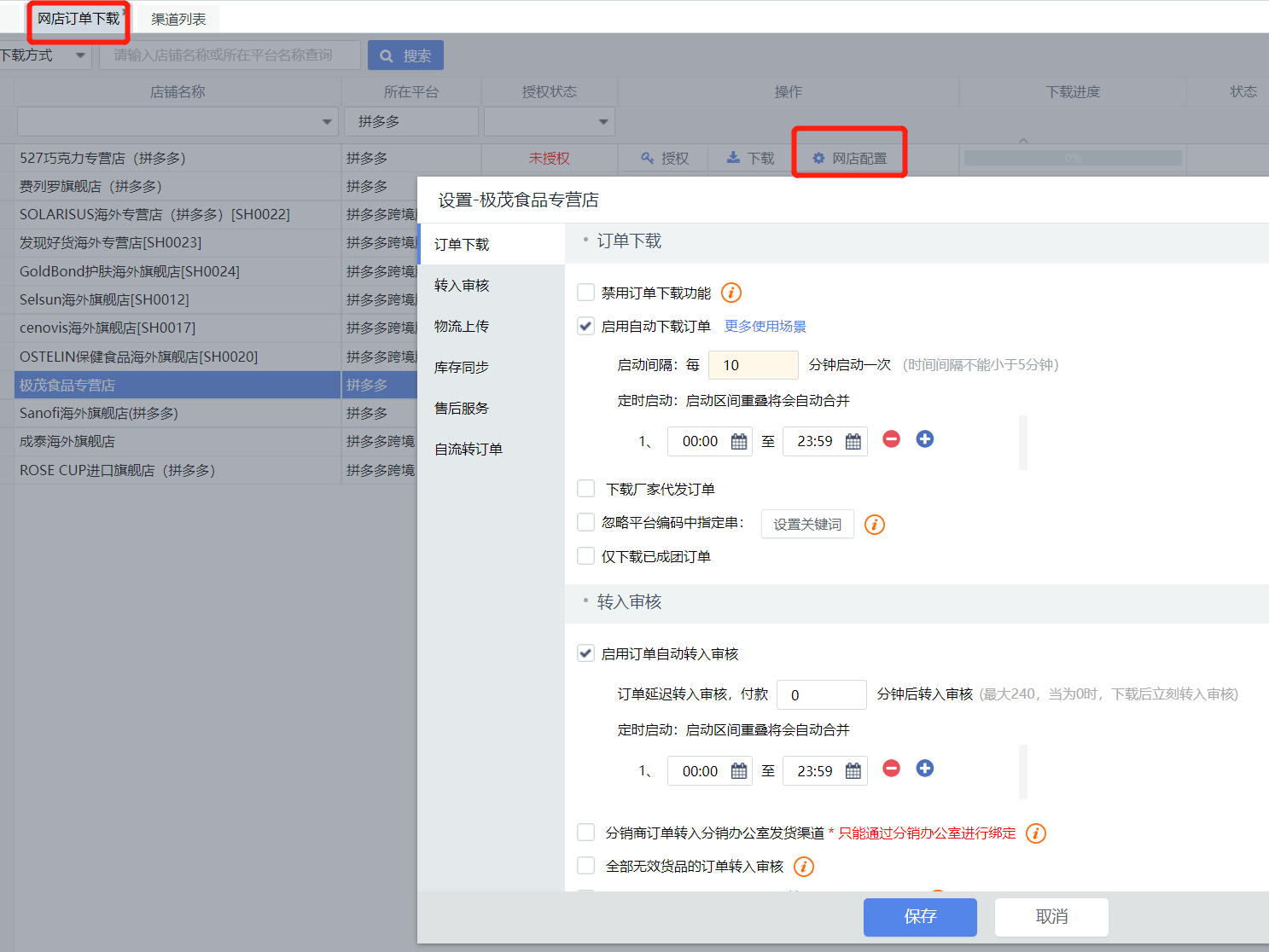Open calendar icon of 23:59 in 转入审核 schedule
The width and height of the screenshot is (1269, 952).
[x=853, y=771]
